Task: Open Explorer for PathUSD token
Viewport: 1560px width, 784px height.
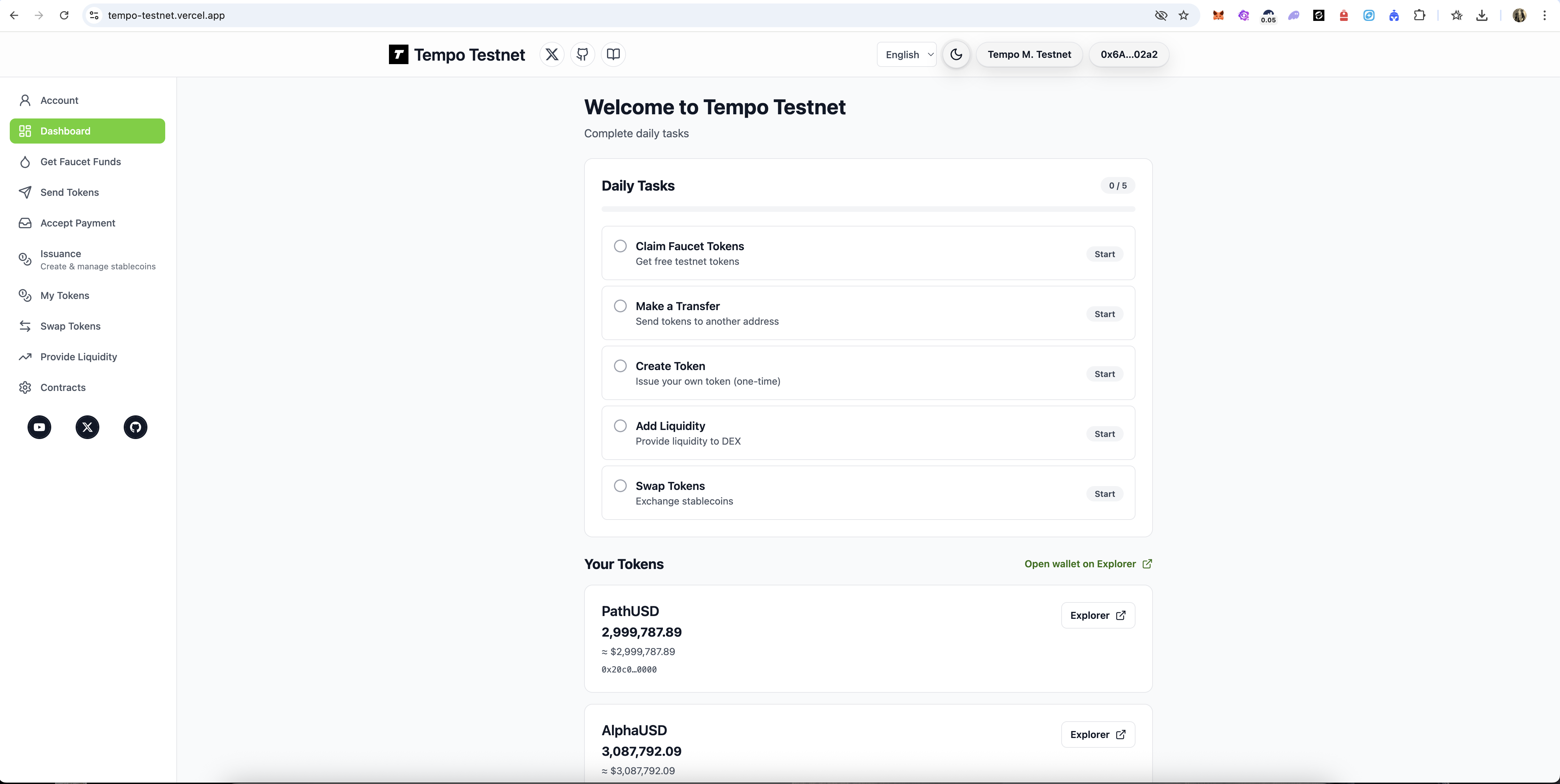Action: [x=1098, y=616]
